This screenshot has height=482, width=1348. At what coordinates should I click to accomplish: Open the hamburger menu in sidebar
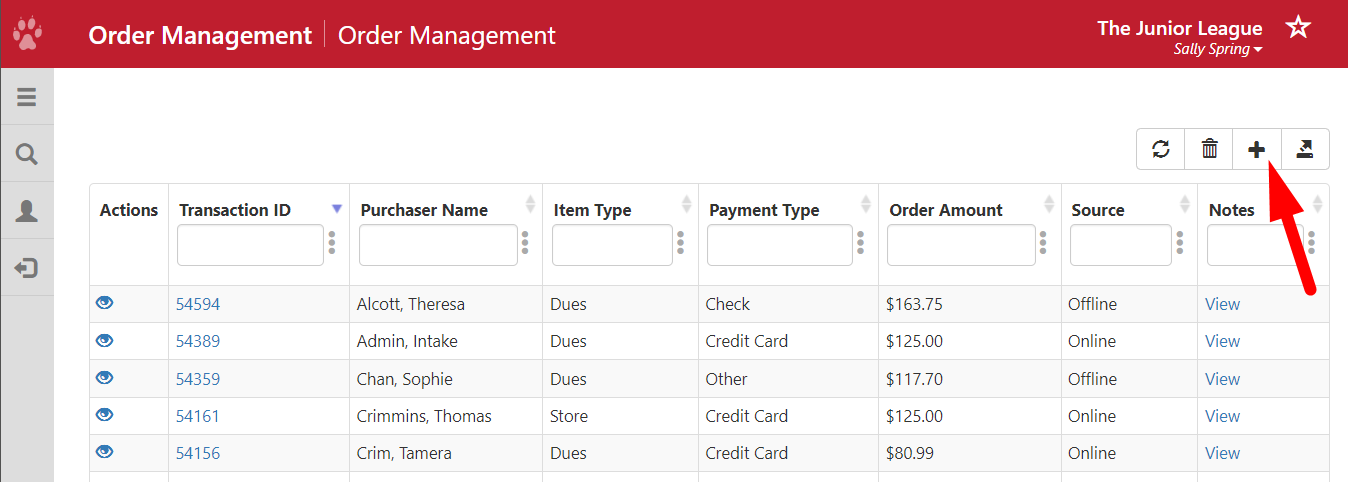click(27, 97)
